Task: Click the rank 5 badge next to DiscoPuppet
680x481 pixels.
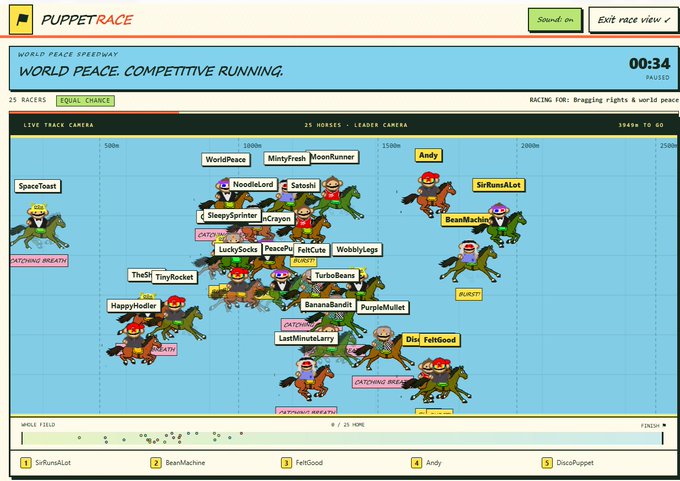Action: (x=547, y=463)
